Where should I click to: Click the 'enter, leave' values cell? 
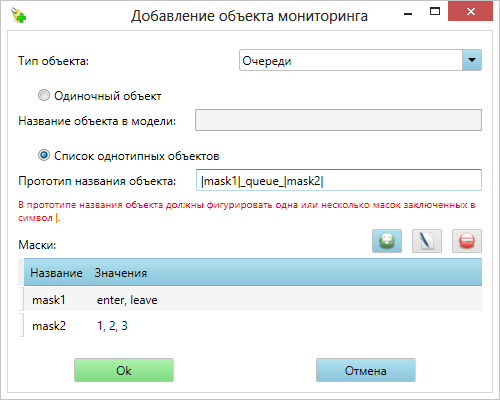coord(127,300)
